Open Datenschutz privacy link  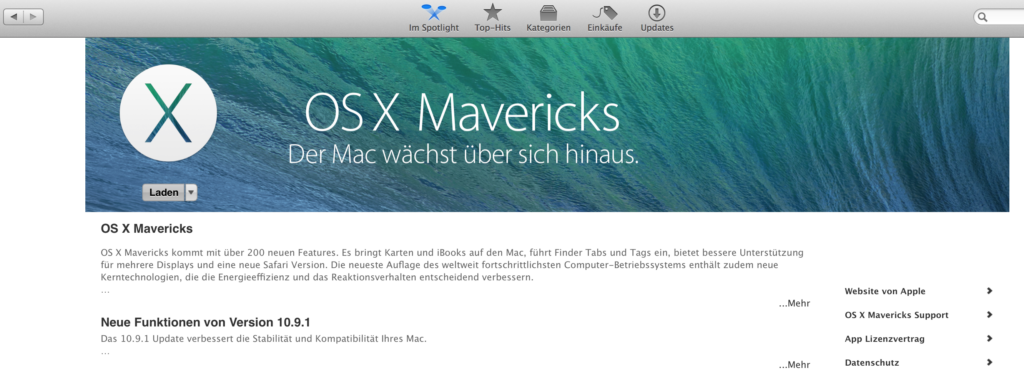pyautogui.click(x=872, y=362)
